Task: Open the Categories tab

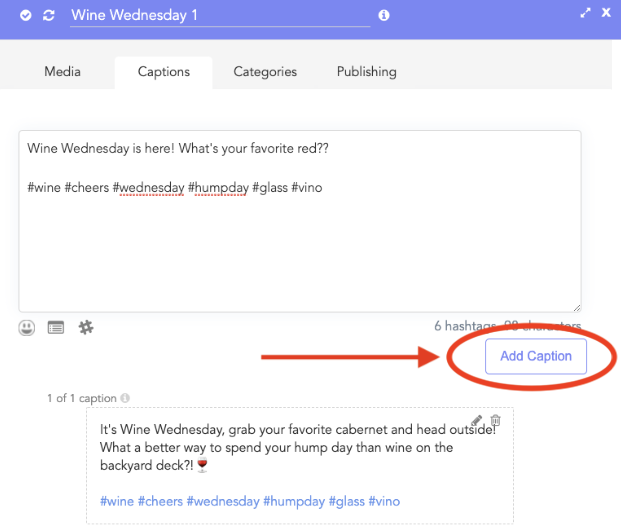Action: pos(265,72)
